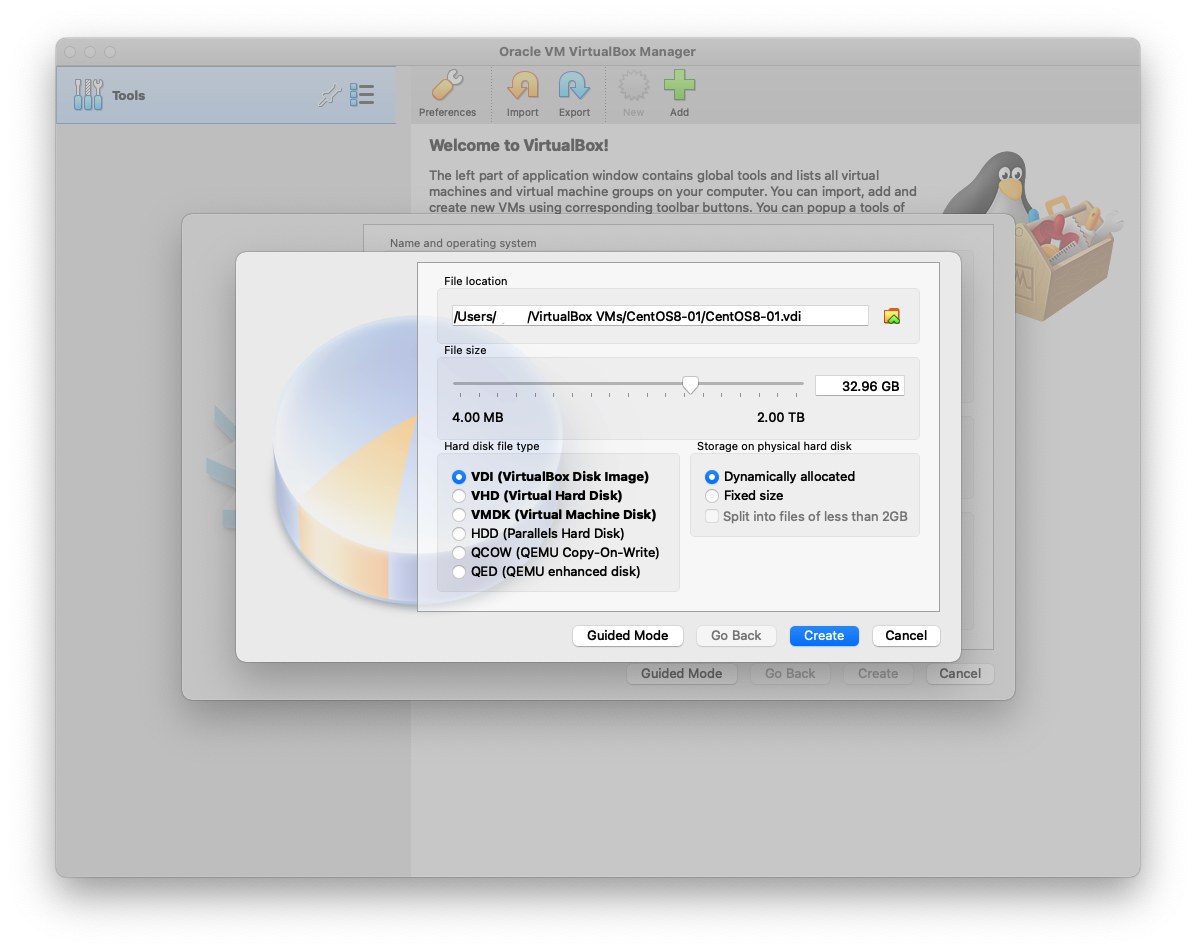
Task: Click the green Add machine icon
Action: pos(679,94)
